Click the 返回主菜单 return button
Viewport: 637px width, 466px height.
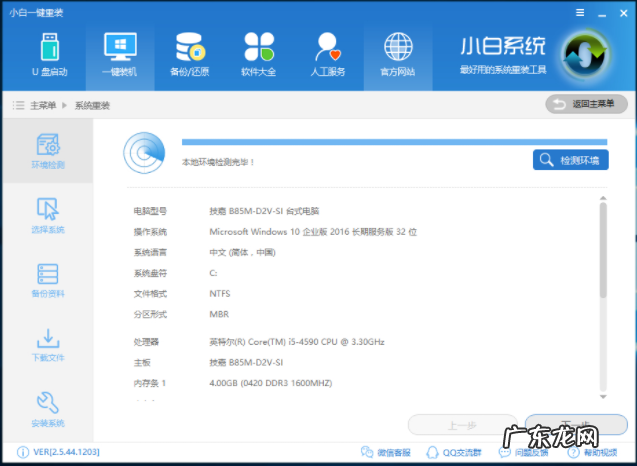click(586, 104)
